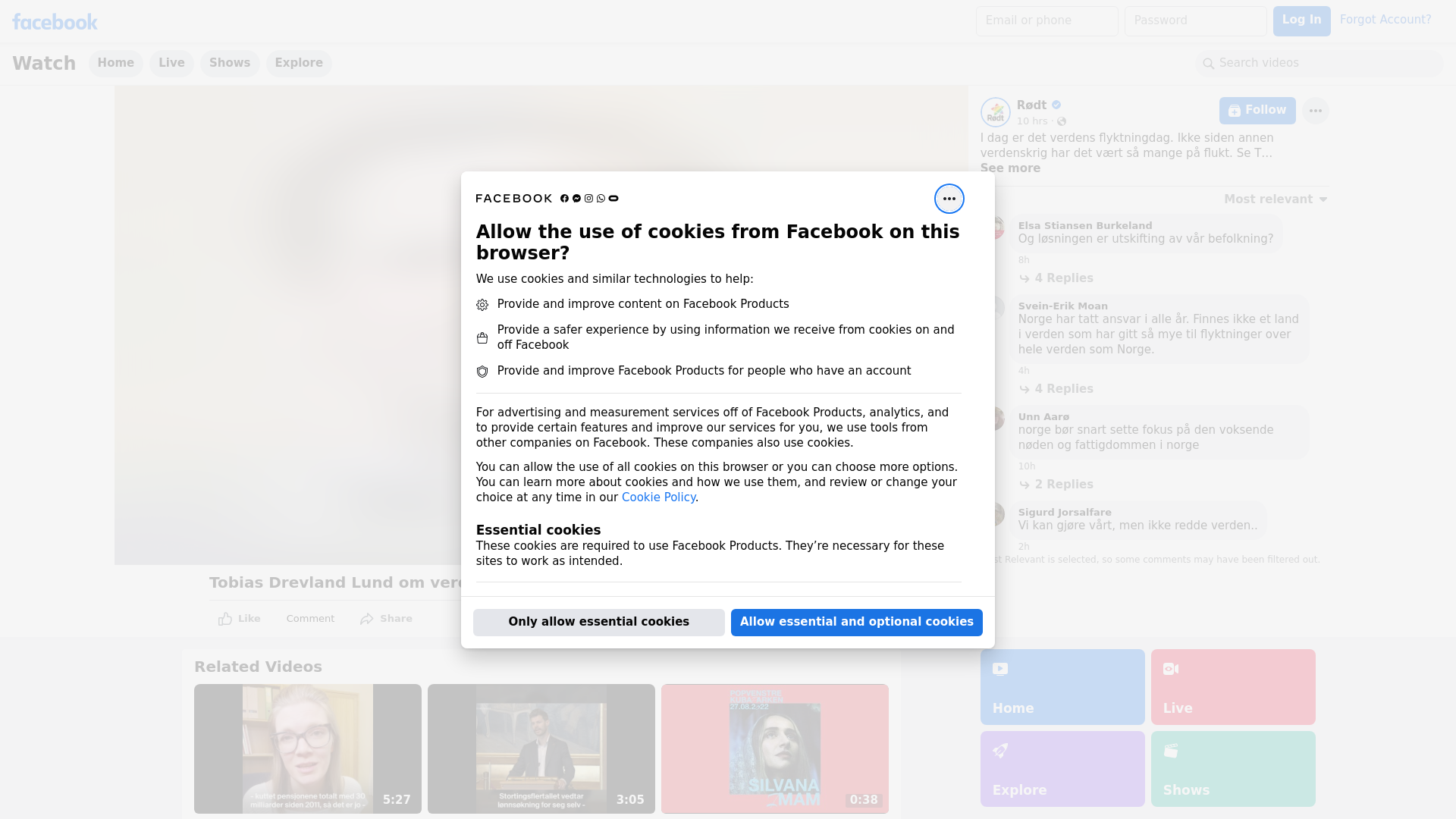
Task: Click the Rødt verified badge icon
Action: [x=1056, y=105]
